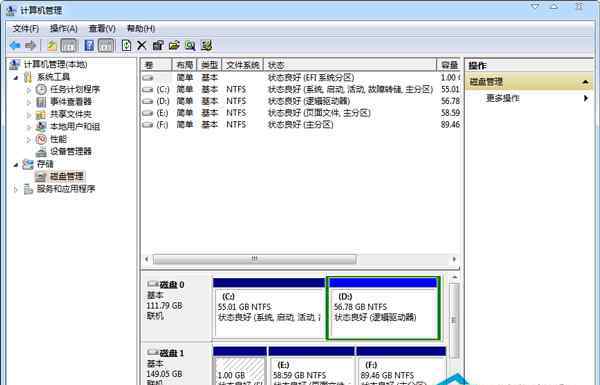Select 存储 tree item
The height and width of the screenshot is (385, 600).
pos(45,164)
